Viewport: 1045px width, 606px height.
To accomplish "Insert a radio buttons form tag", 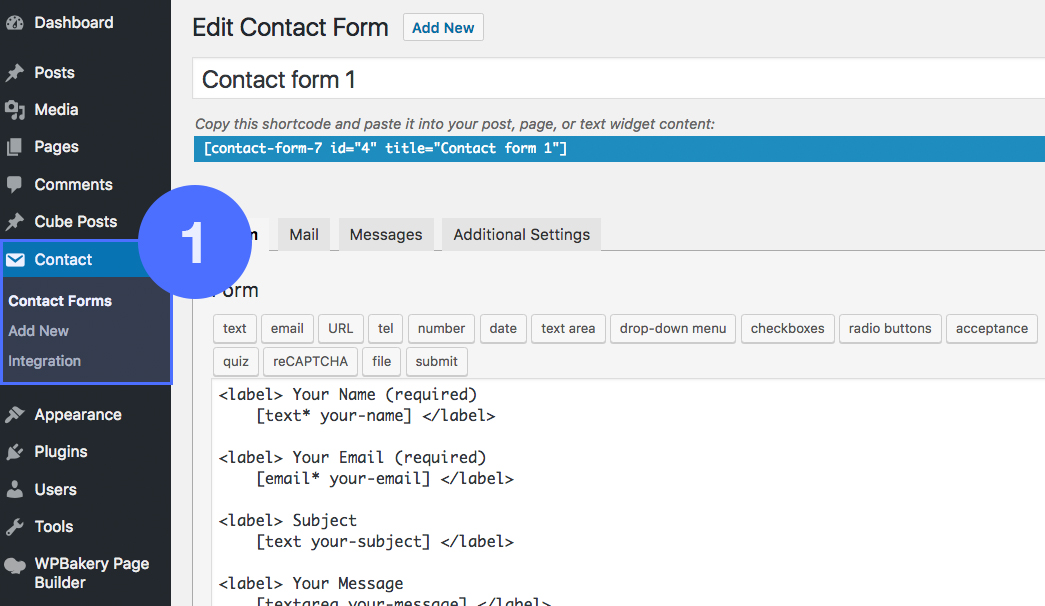I will tap(890, 329).
